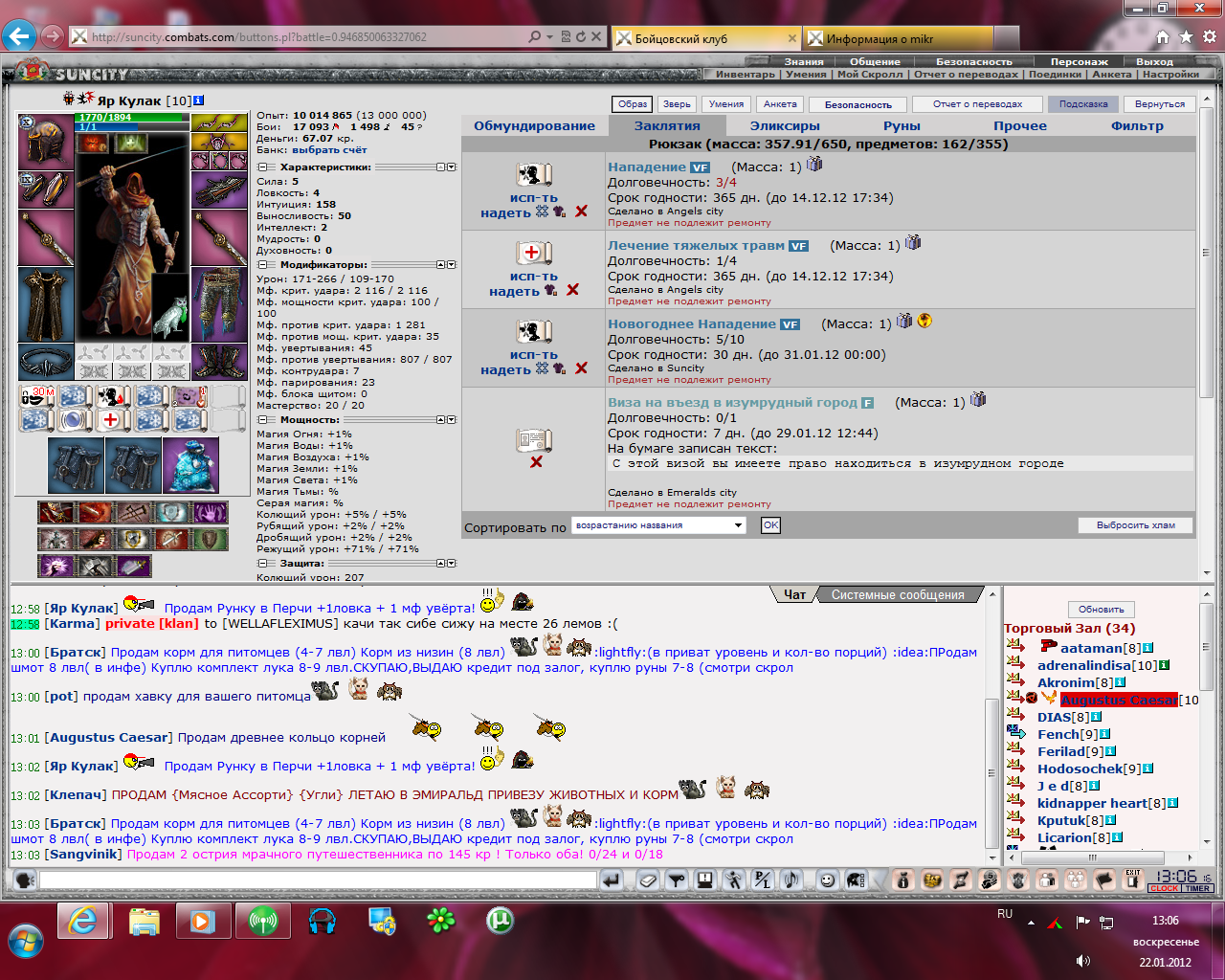Viewport: 1225px width, 980px height.
Task: Click the money bag toolbar icon
Action: tap(902, 880)
